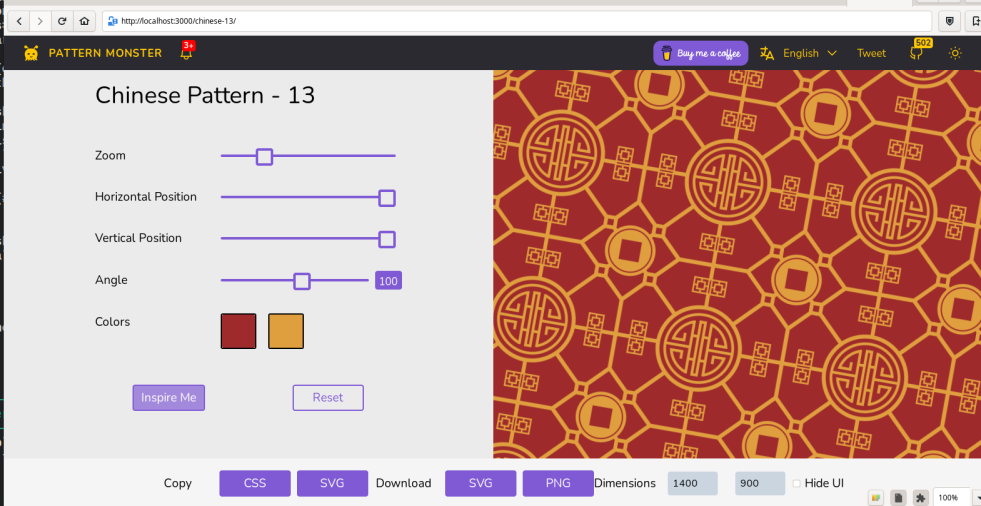The width and height of the screenshot is (981, 506).
Task: Click the 'Chinese Pattern - 13' heading
Action: [205, 96]
